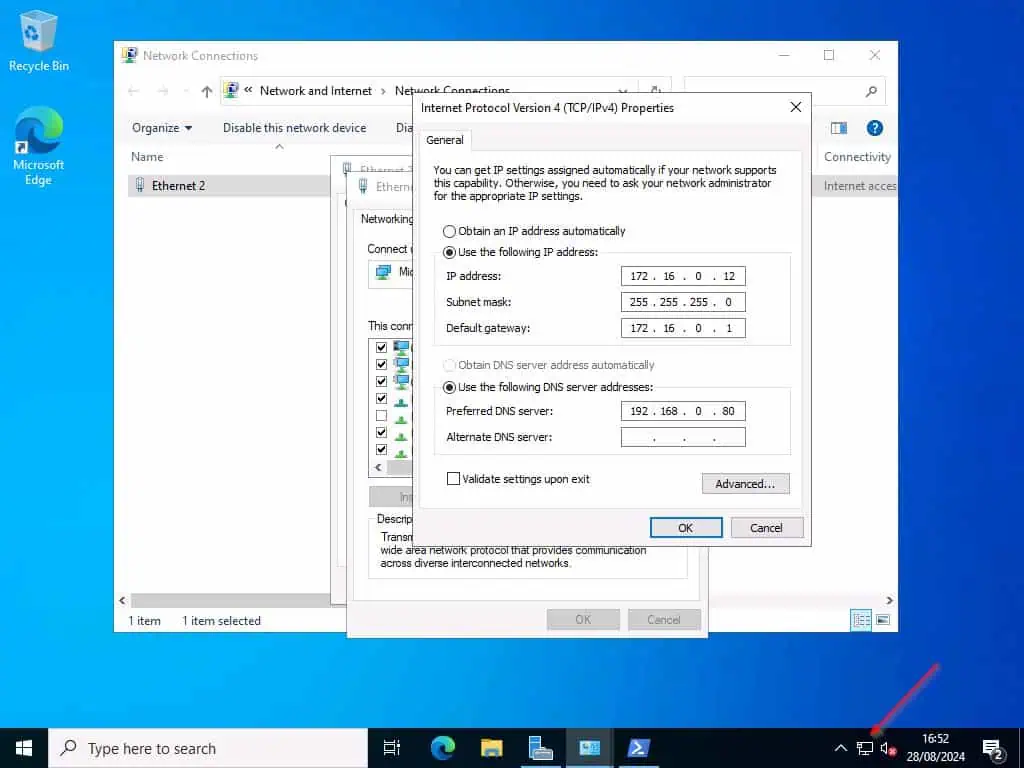Click the Connectivity column header
Image resolution: width=1024 pixels, height=768 pixels.
pos(857,157)
